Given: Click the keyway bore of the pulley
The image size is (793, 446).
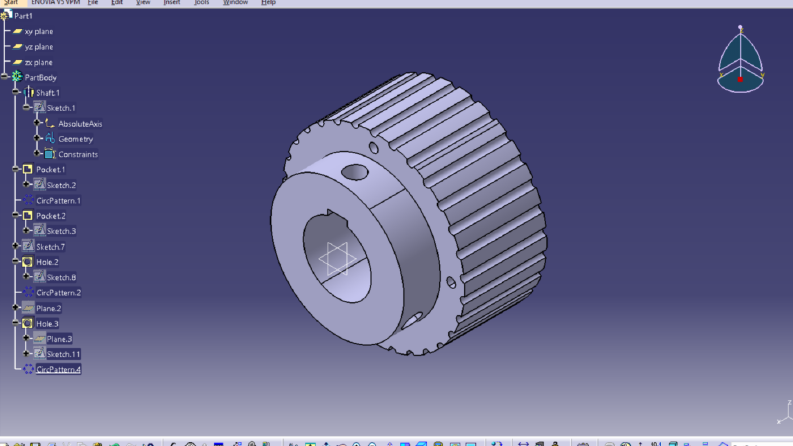Looking at the screenshot, I should pyautogui.click(x=337, y=258).
